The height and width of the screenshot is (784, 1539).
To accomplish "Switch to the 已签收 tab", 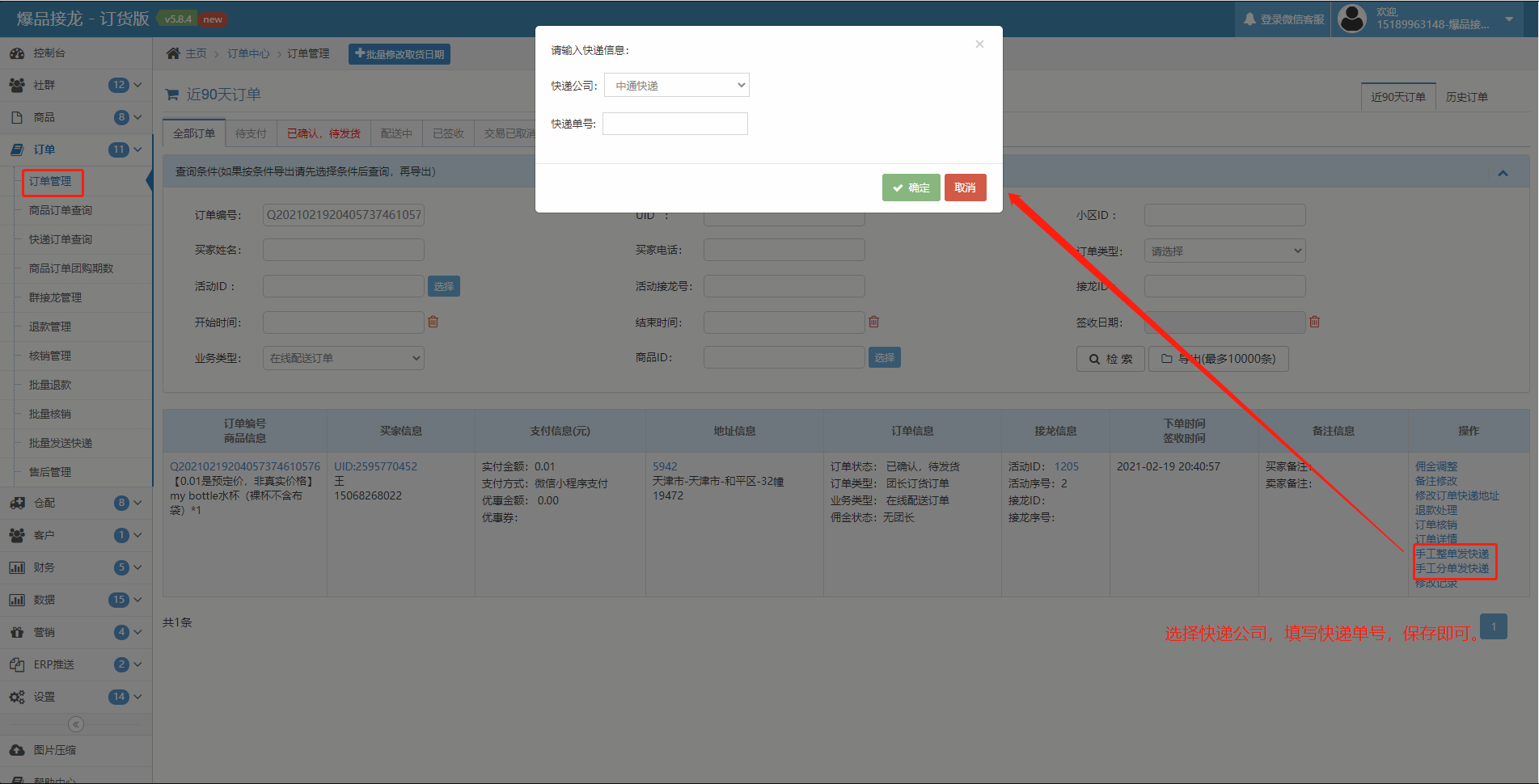I will tap(448, 133).
